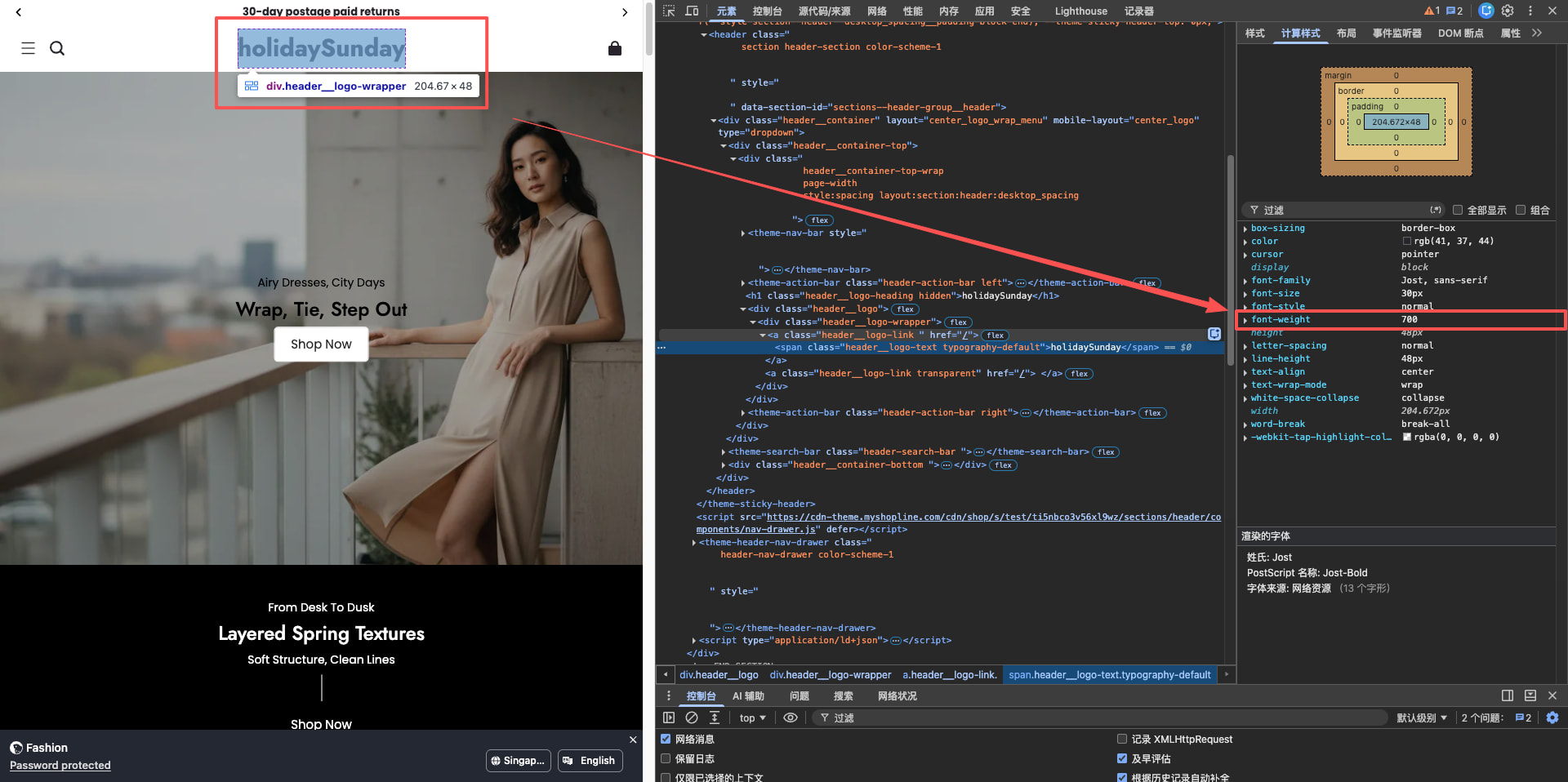The width and height of the screenshot is (1568, 782).
Task: Open the console drawer three-dot menu
Action: click(669, 695)
